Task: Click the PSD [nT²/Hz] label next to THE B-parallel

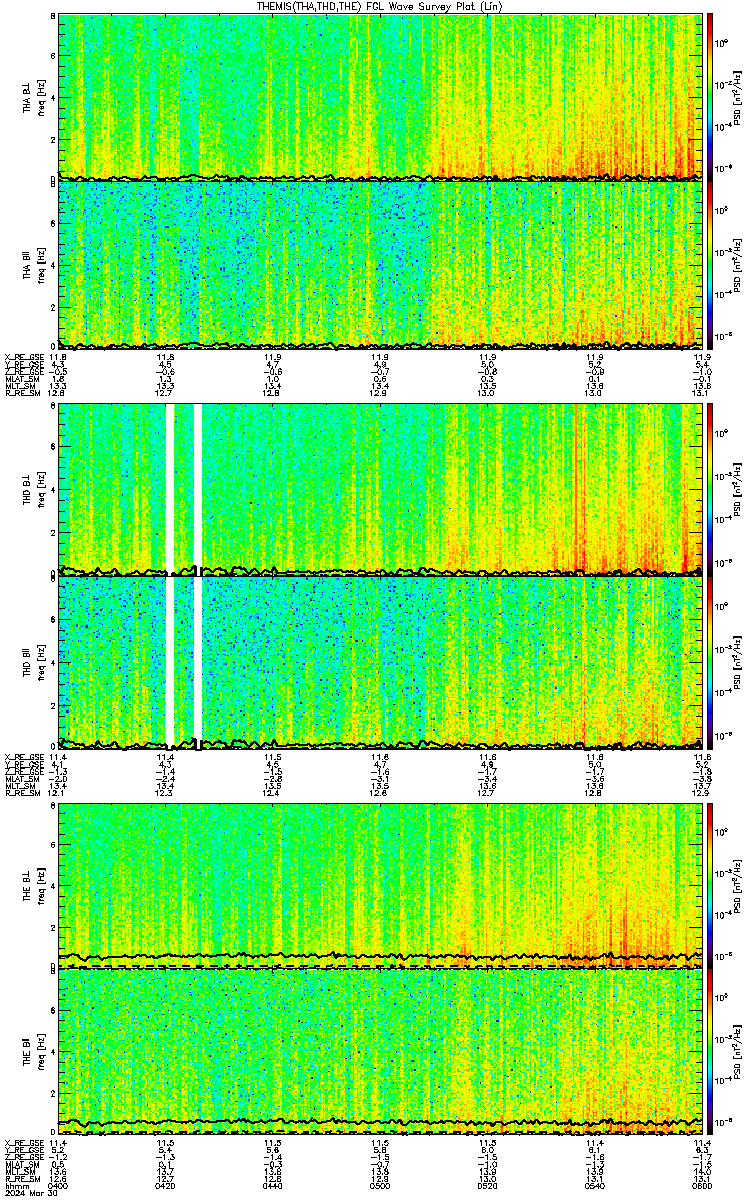Action: 738,1052
